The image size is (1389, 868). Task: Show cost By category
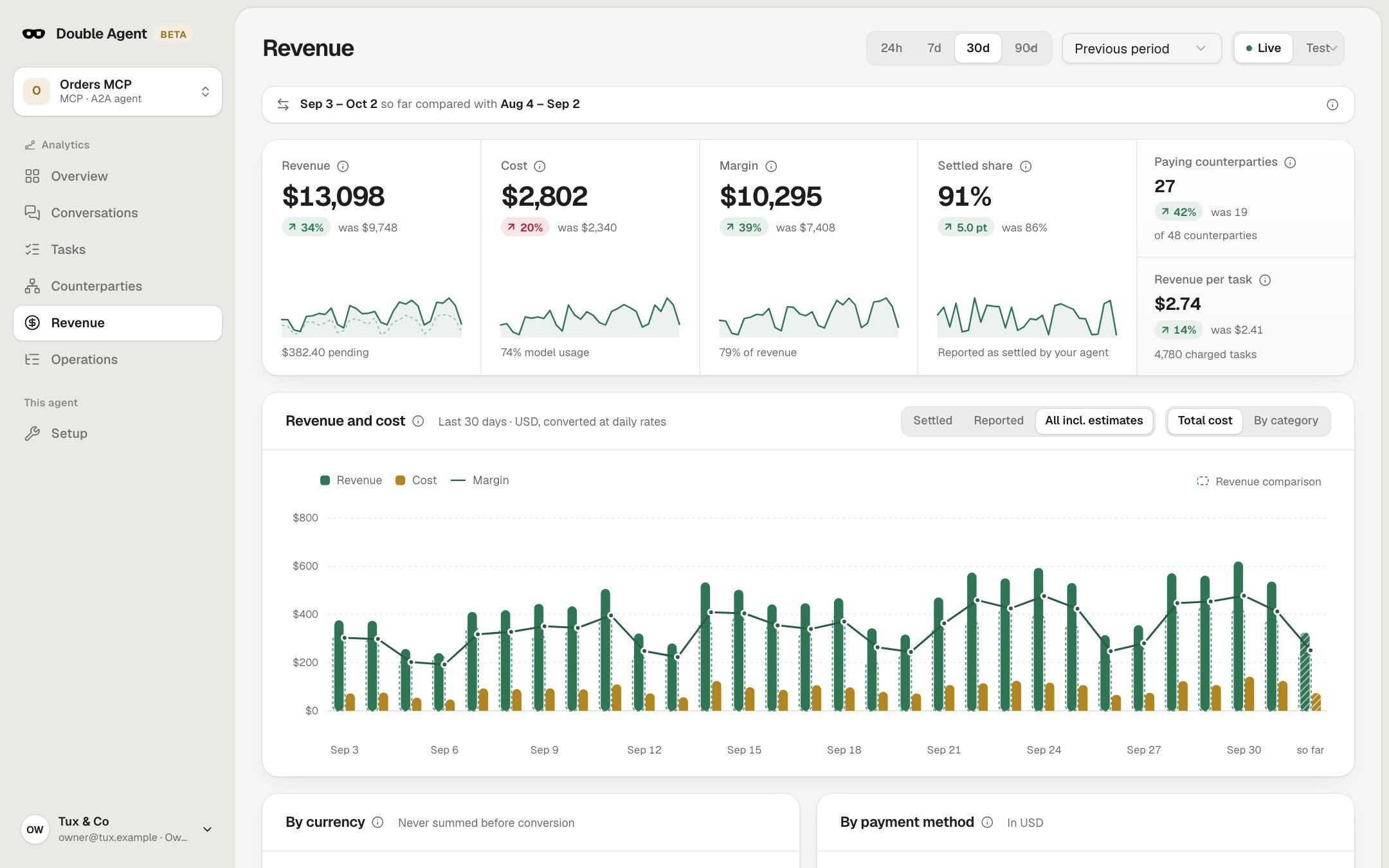point(1285,420)
